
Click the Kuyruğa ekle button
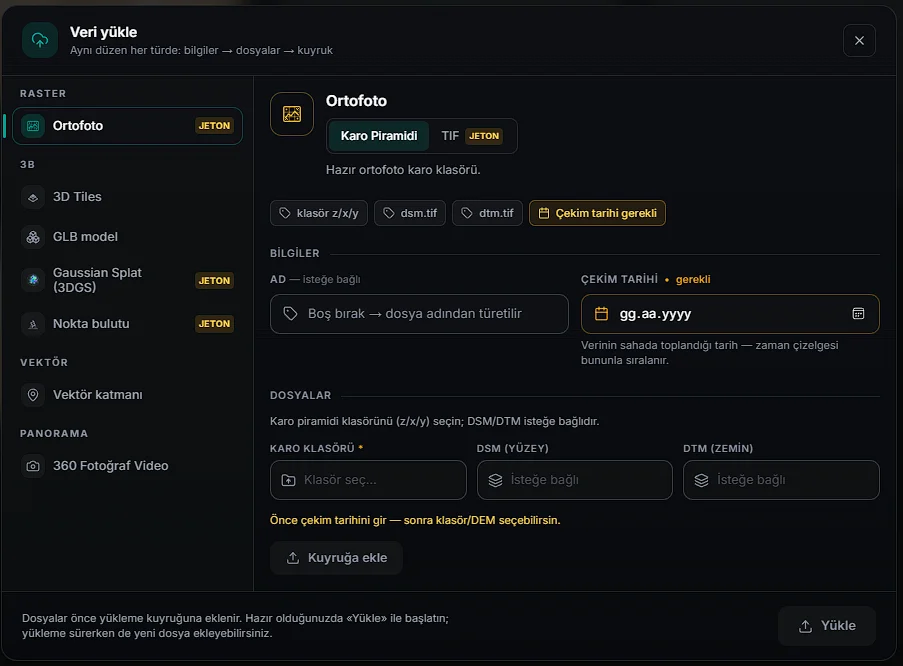(336, 558)
